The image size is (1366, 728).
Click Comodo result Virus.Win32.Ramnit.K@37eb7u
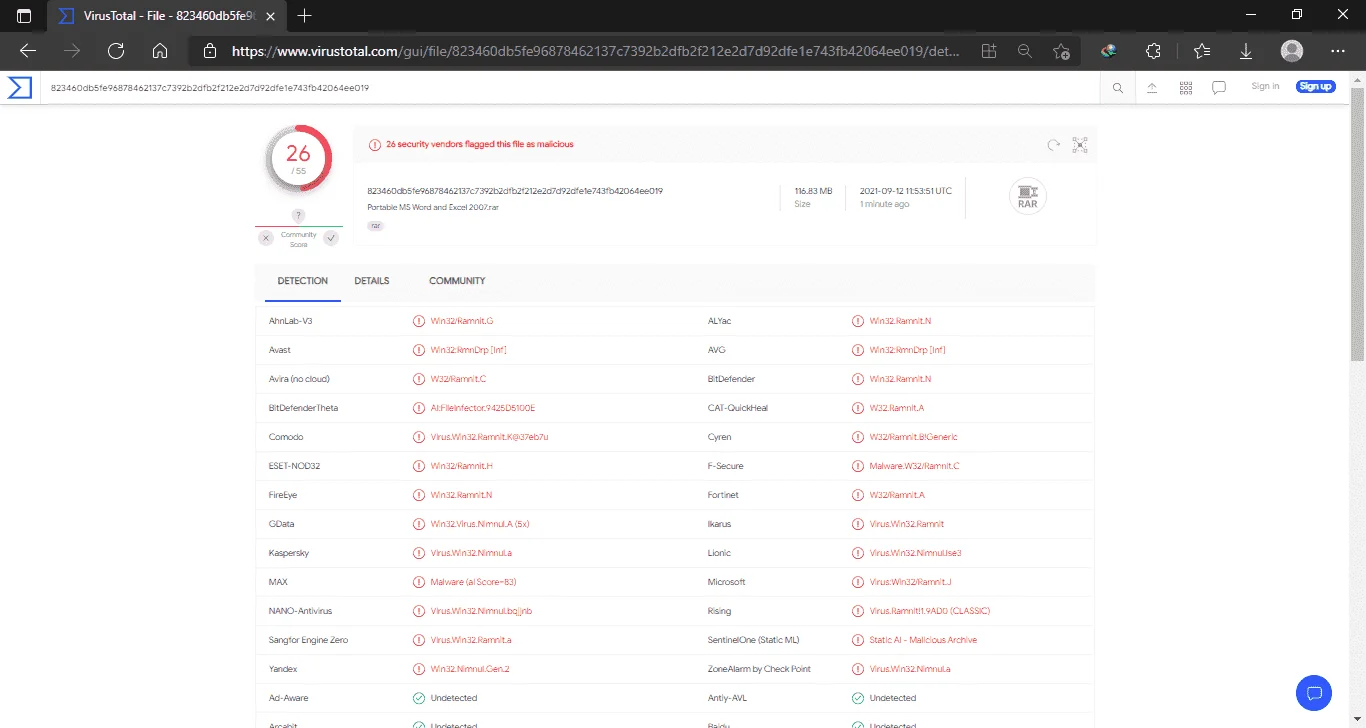[489, 437]
